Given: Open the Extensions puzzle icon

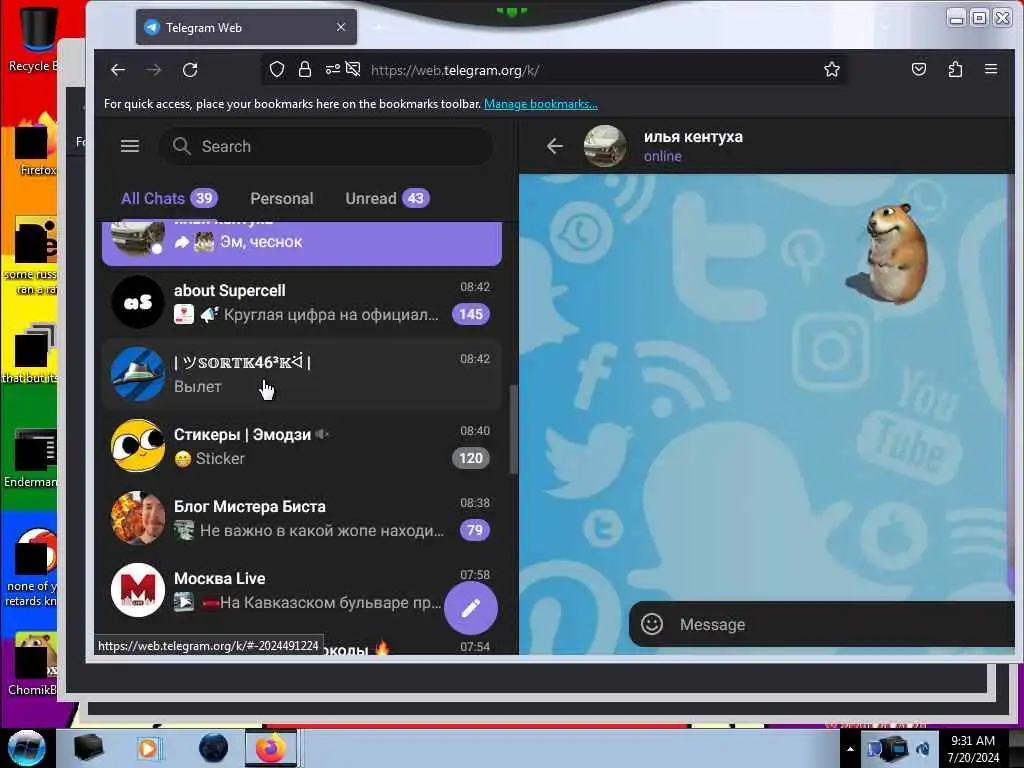Looking at the screenshot, I should tap(955, 69).
